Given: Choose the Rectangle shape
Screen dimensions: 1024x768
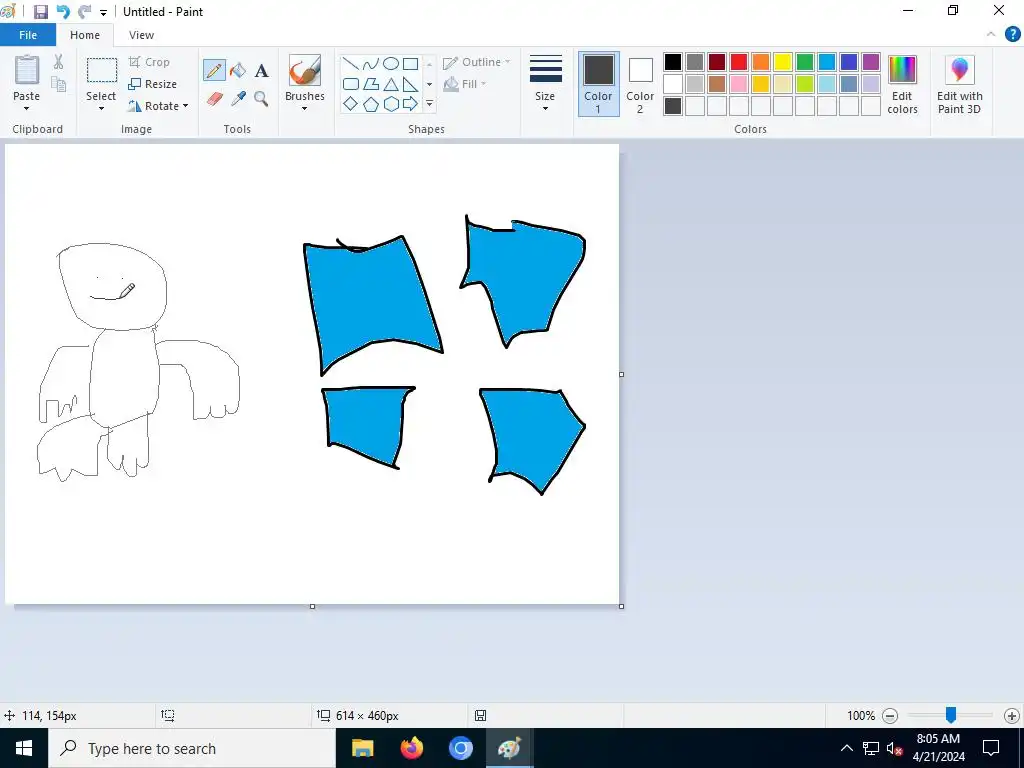Looking at the screenshot, I should point(410,63).
